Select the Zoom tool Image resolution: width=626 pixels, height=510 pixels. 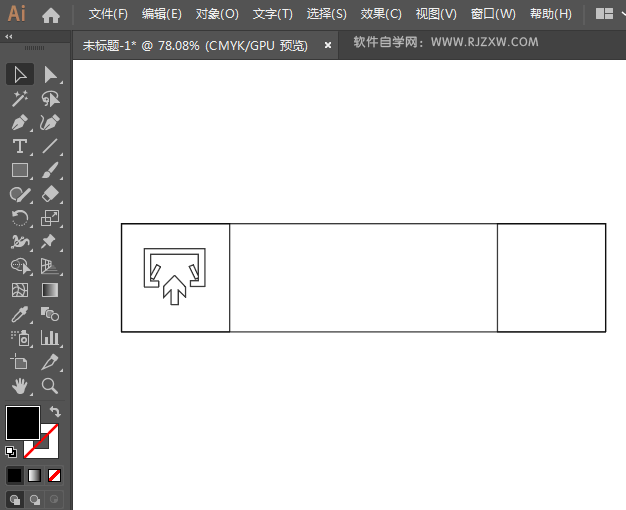tap(51, 386)
